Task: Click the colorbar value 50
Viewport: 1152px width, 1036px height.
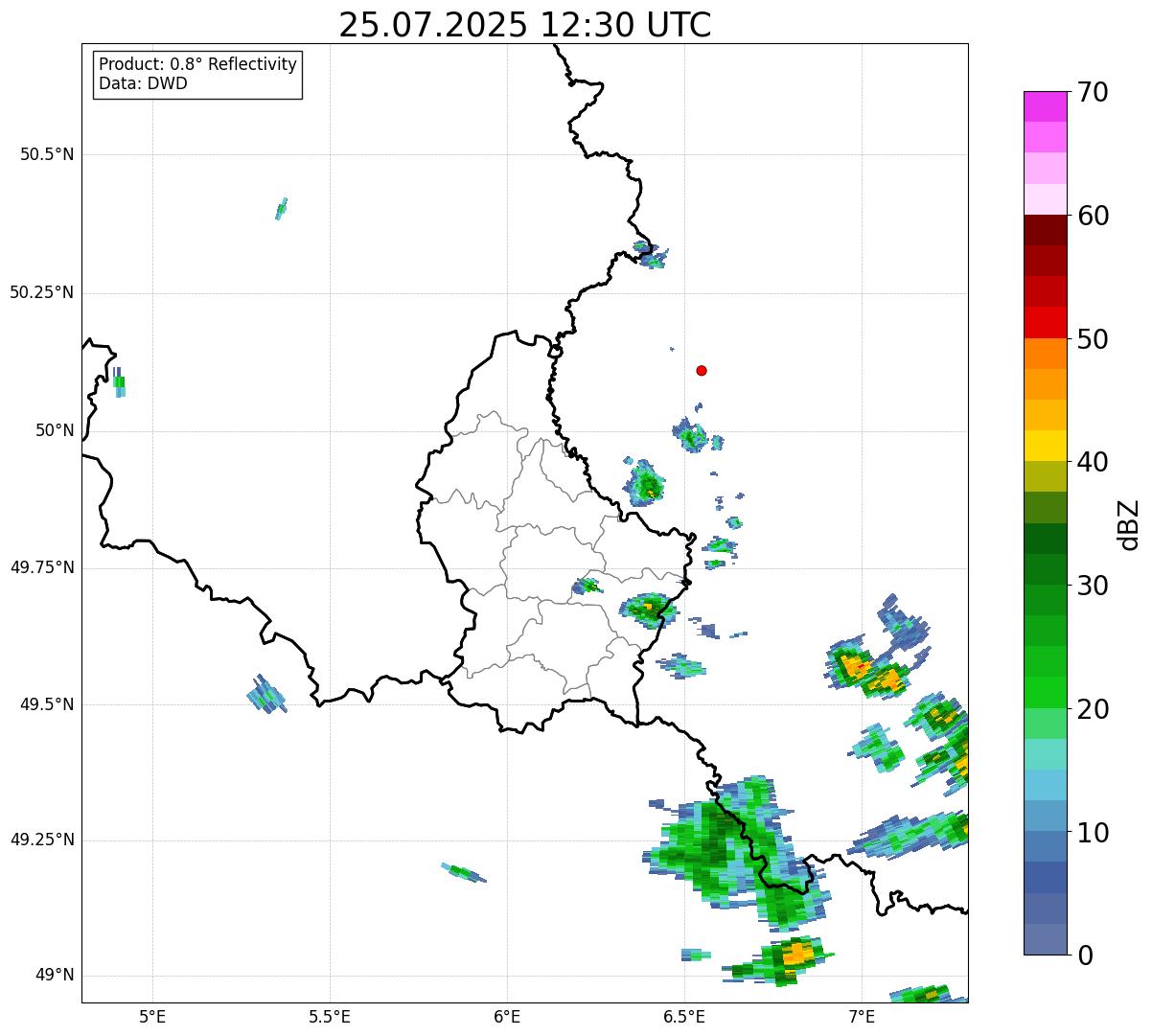Action: (1093, 339)
